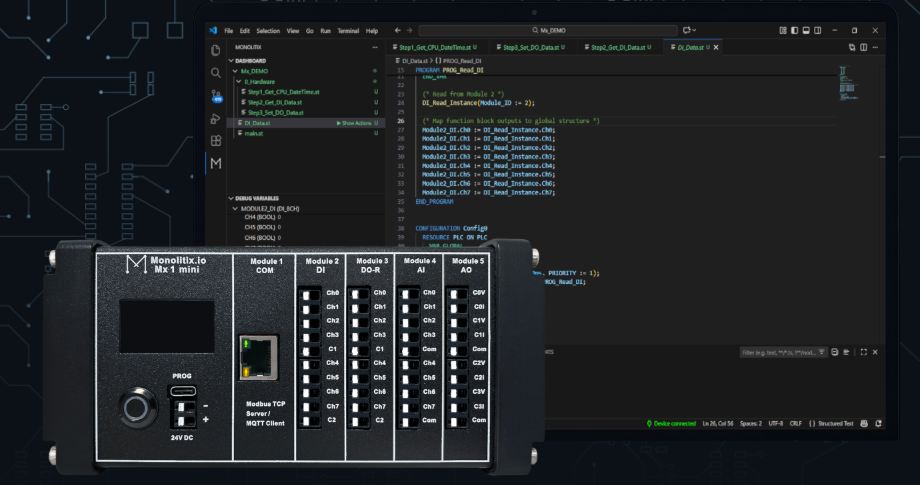Open Step1_Get_CPU_DateTime.st in the tree
Image resolution: width=920 pixels, height=485 pixels.
tap(283, 92)
